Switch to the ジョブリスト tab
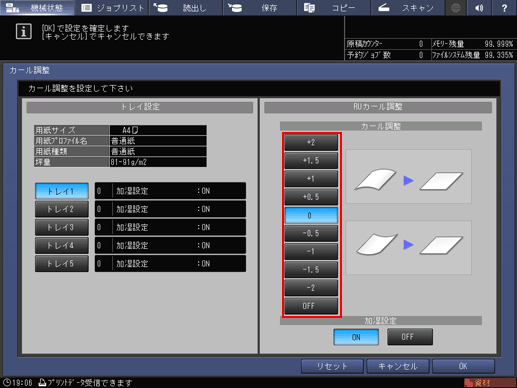517x388 pixels. pyautogui.click(x=112, y=8)
